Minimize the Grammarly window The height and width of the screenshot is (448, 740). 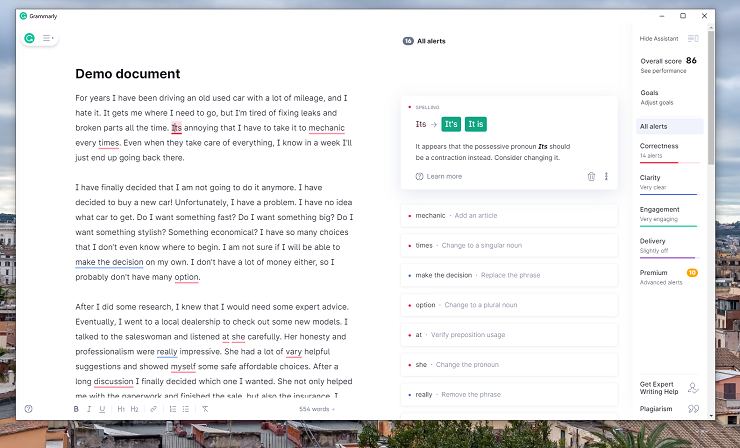(x=662, y=16)
